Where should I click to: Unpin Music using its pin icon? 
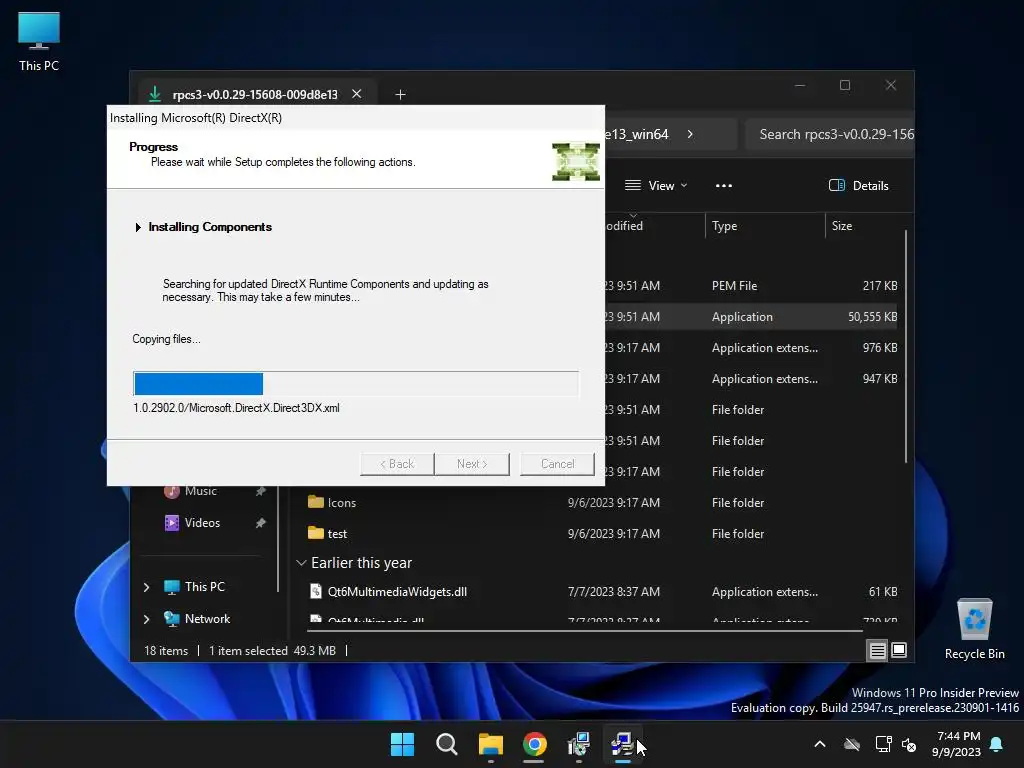tap(261, 490)
